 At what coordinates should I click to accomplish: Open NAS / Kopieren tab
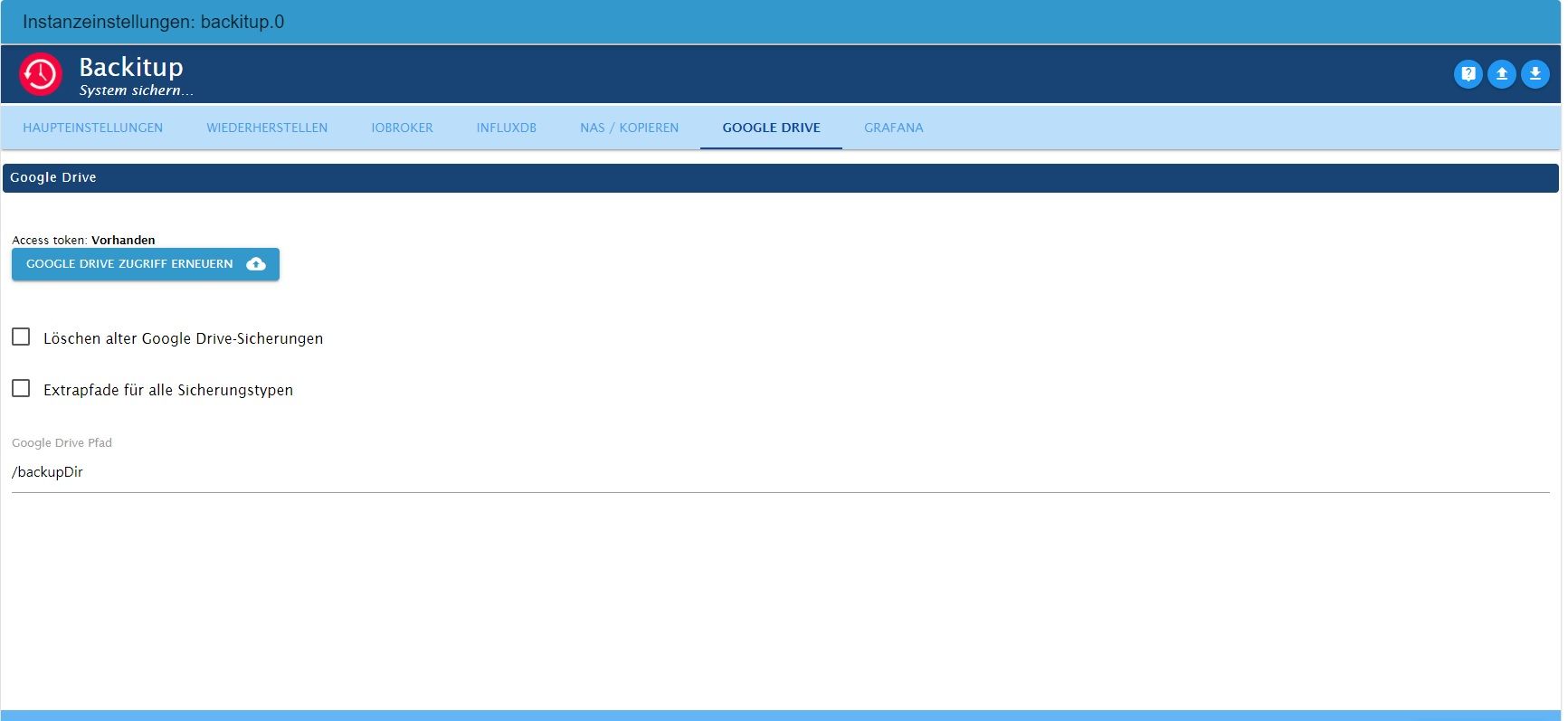630,128
